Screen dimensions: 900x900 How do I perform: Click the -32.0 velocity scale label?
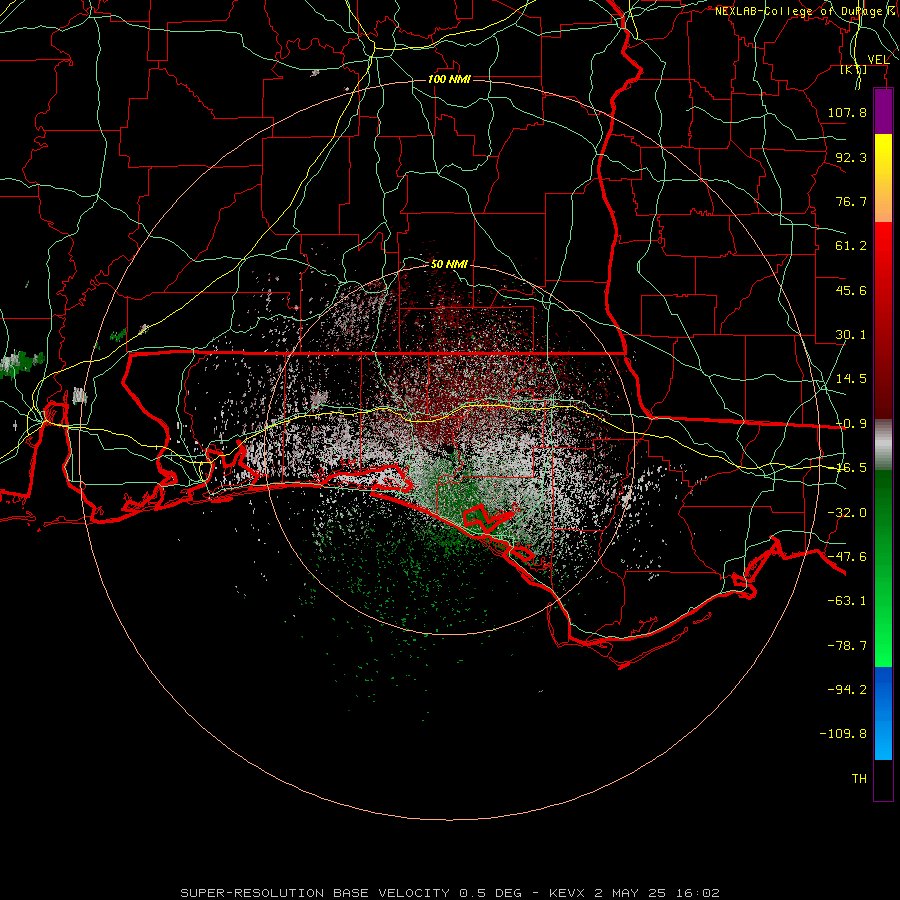tap(847, 513)
